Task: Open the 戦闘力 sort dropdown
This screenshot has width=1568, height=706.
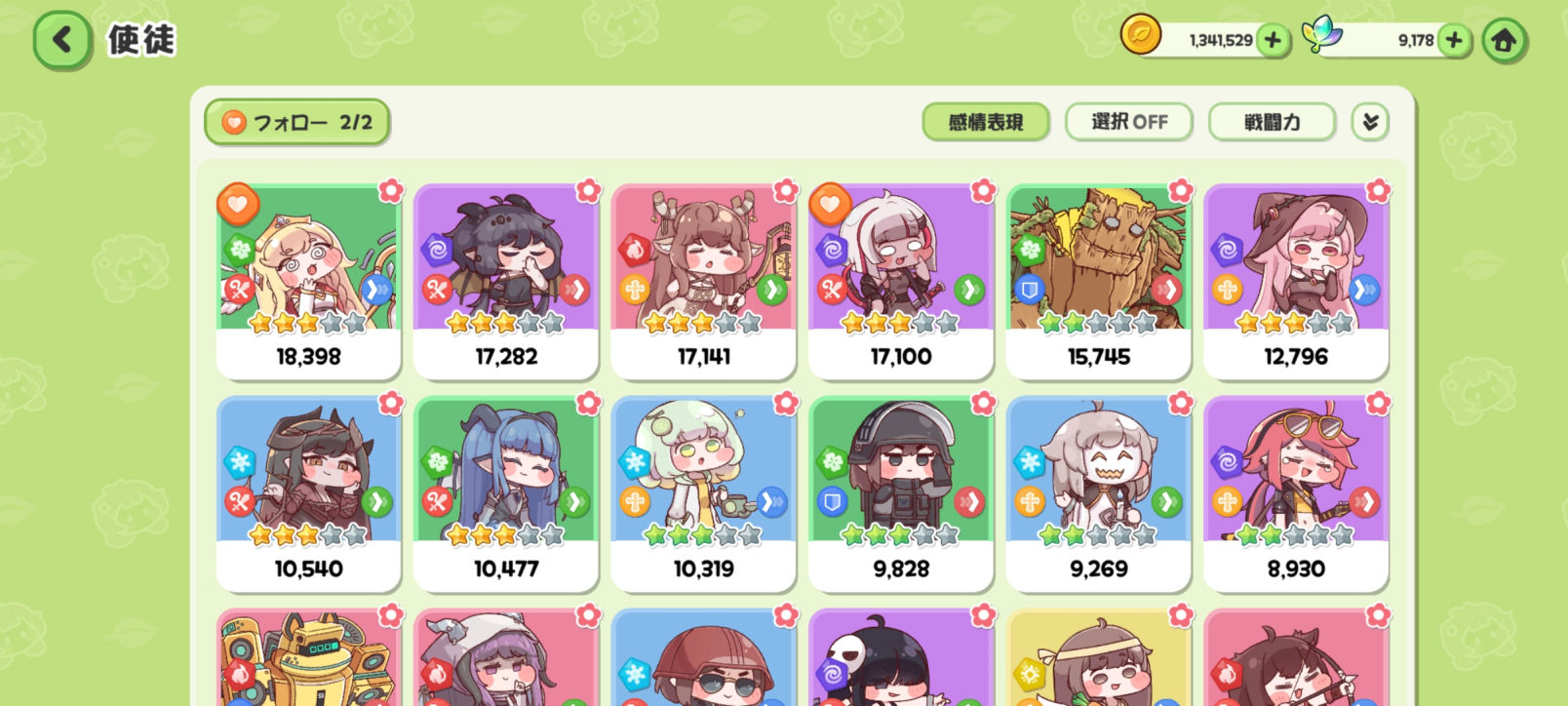Action: click(x=1272, y=122)
